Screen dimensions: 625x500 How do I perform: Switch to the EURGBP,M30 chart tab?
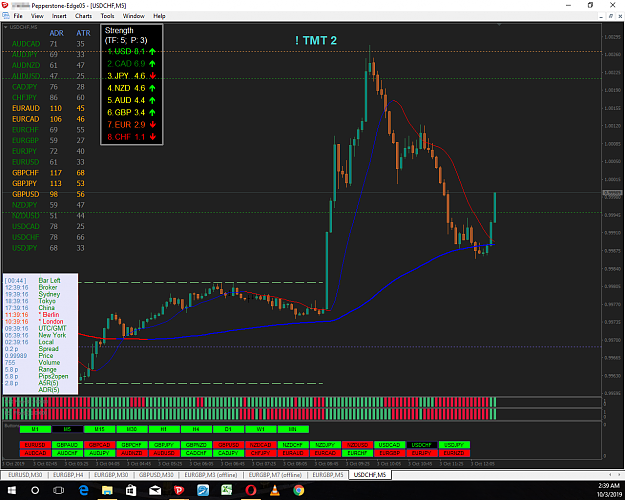coord(111,475)
